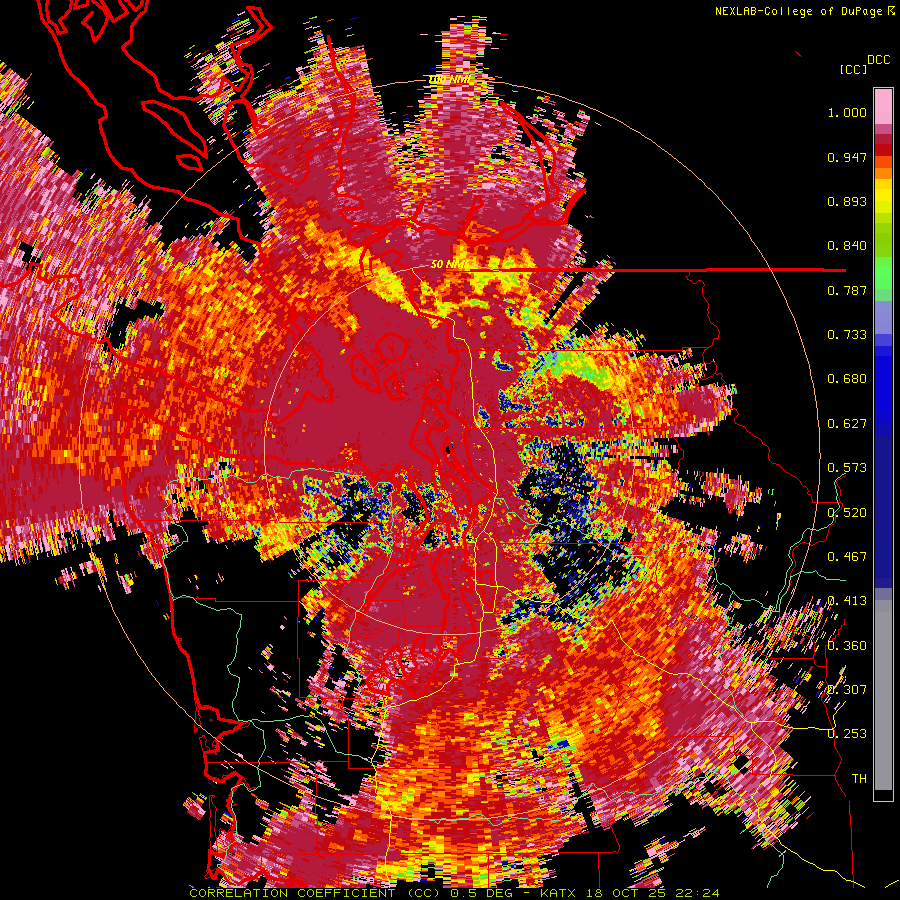Viewport: 900px width, 900px height.
Task: Select the 0.413 scale value
Action: (x=847, y=601)
